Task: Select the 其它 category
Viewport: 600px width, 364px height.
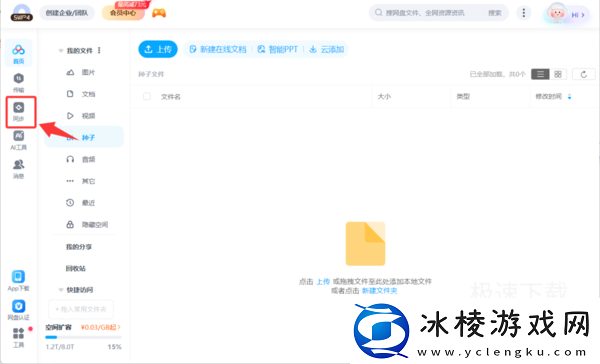Action: (84, 181)
